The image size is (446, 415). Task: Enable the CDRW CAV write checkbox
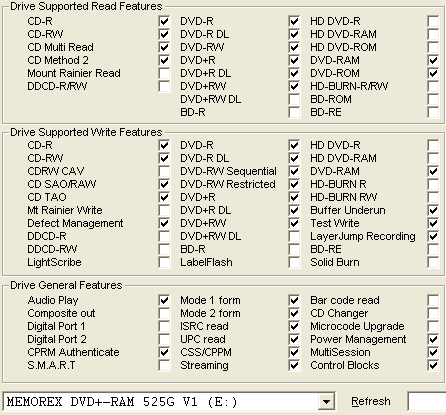(x=164, y=171)
